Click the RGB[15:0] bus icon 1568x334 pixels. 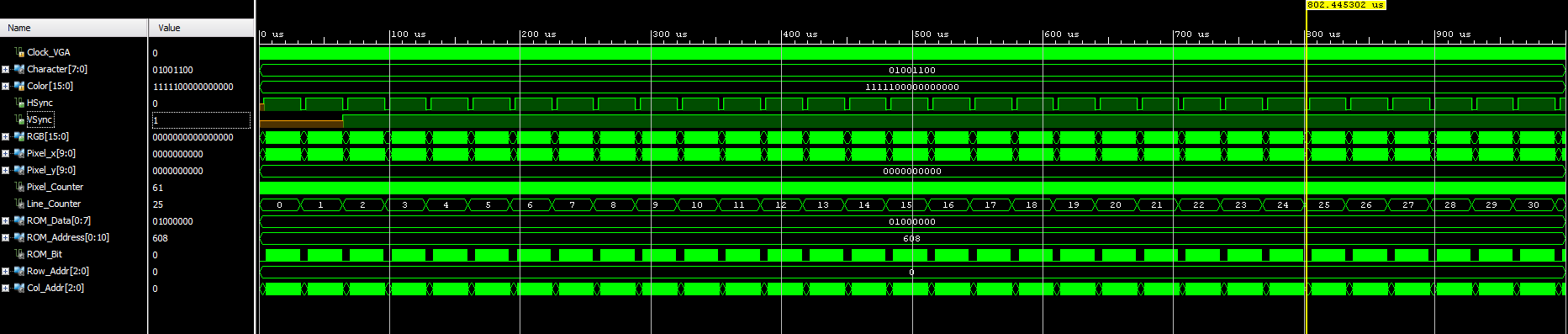[19, 136]
